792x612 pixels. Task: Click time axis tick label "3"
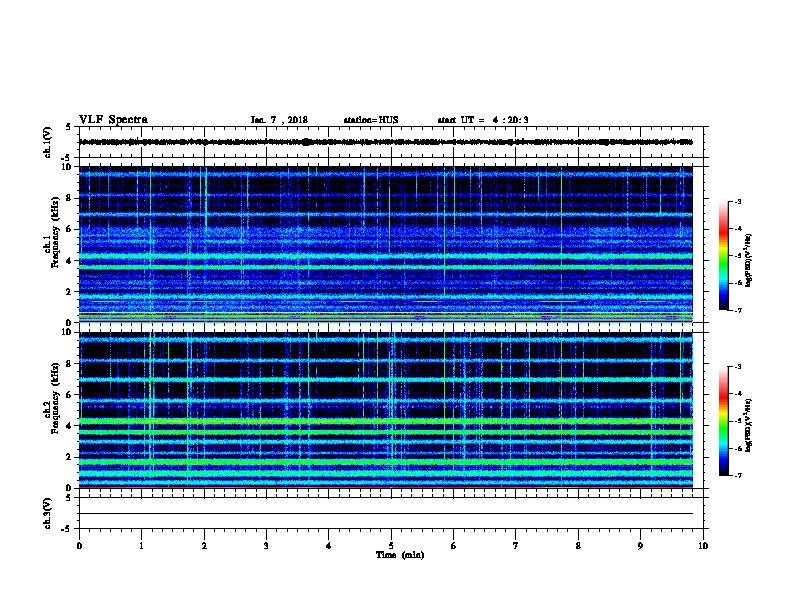pos(266,546)
